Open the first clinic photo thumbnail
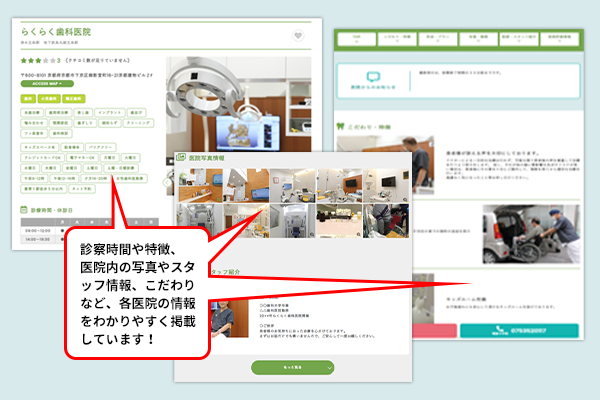Image resolution: width=600 pixels, height=400 pixels. 194,187
